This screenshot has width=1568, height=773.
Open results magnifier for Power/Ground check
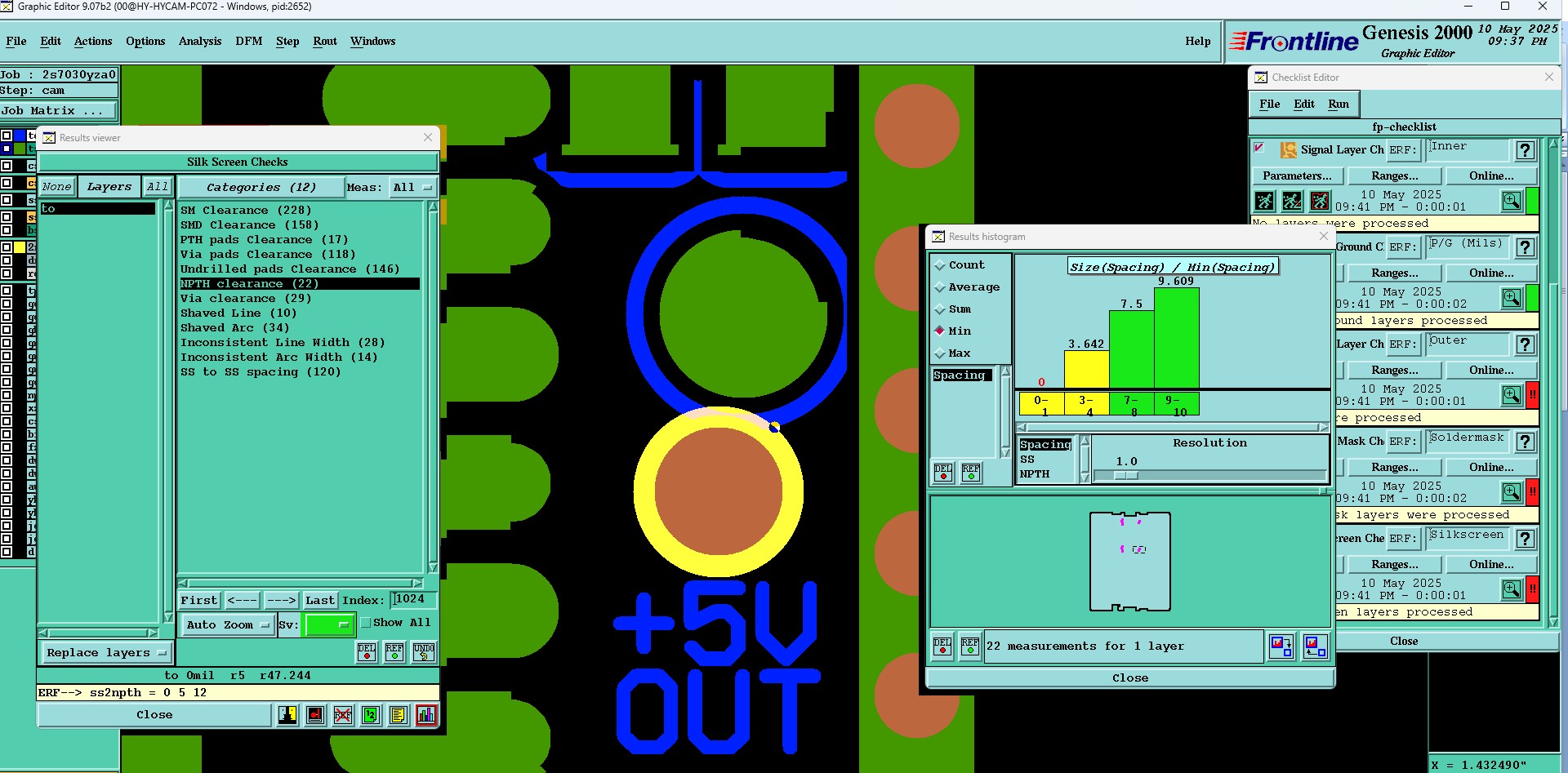[x=1512, y=298]
